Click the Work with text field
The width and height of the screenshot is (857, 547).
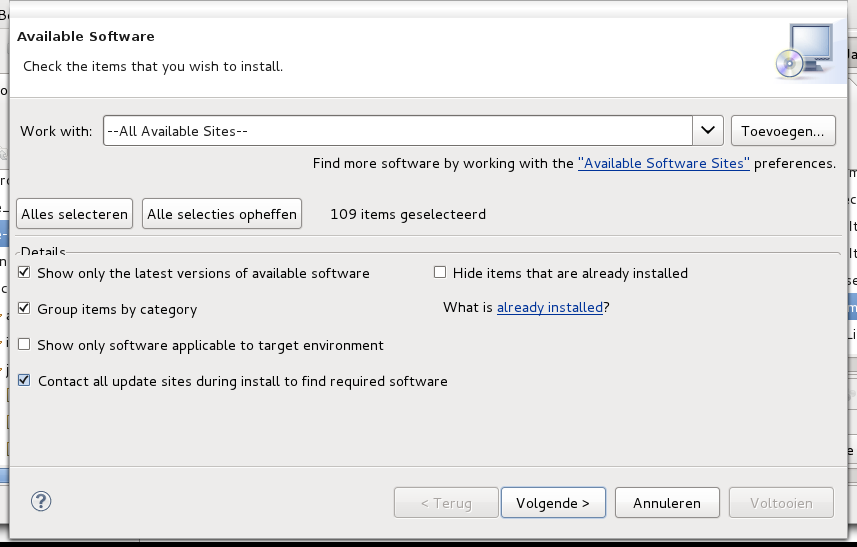[x=398, y=131]
